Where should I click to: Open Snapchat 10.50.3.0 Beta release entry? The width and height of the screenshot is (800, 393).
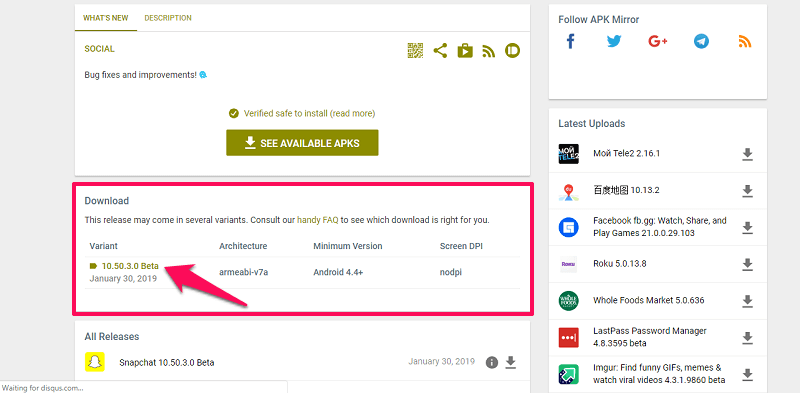[166, 363]
